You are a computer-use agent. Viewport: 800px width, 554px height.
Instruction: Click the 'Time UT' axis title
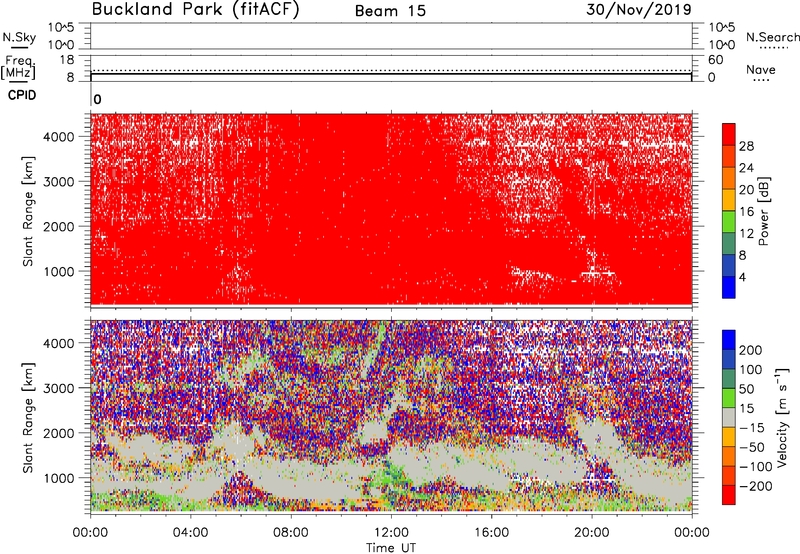(x=391, y=548)
